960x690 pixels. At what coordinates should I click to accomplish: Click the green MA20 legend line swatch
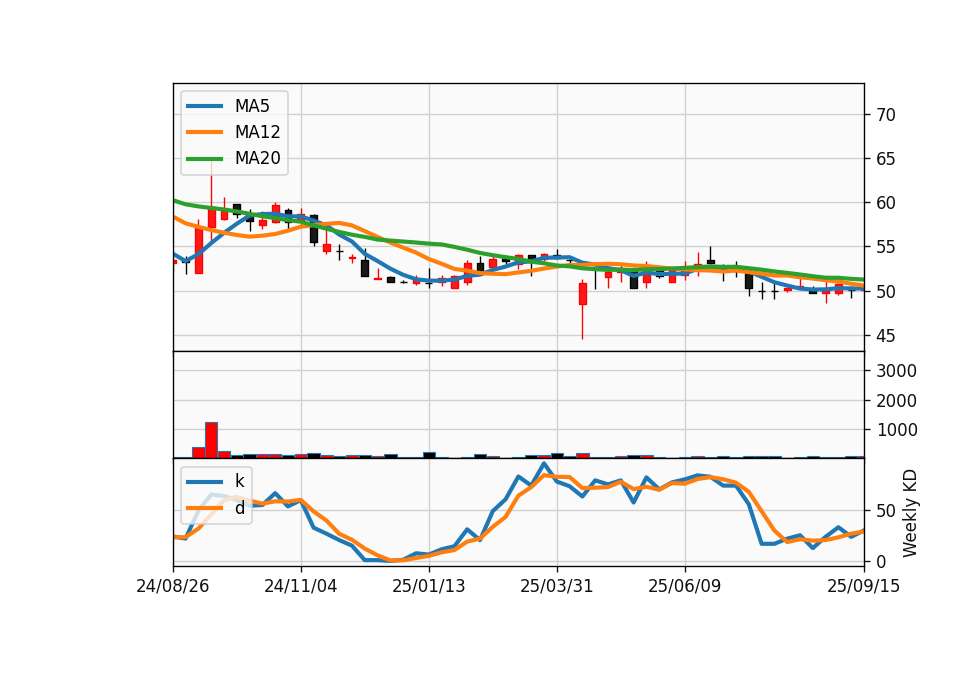204,158
